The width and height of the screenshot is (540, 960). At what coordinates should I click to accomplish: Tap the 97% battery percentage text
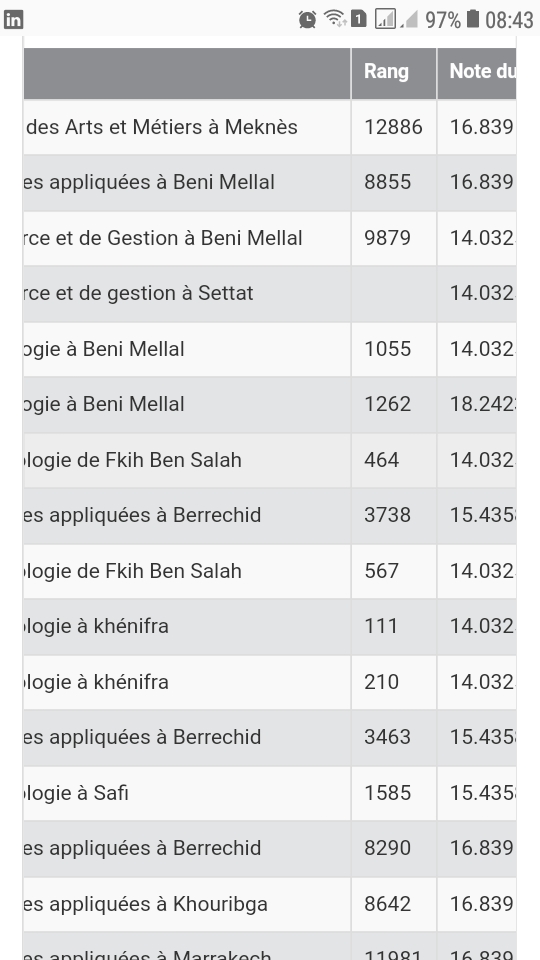coord(443,20)
